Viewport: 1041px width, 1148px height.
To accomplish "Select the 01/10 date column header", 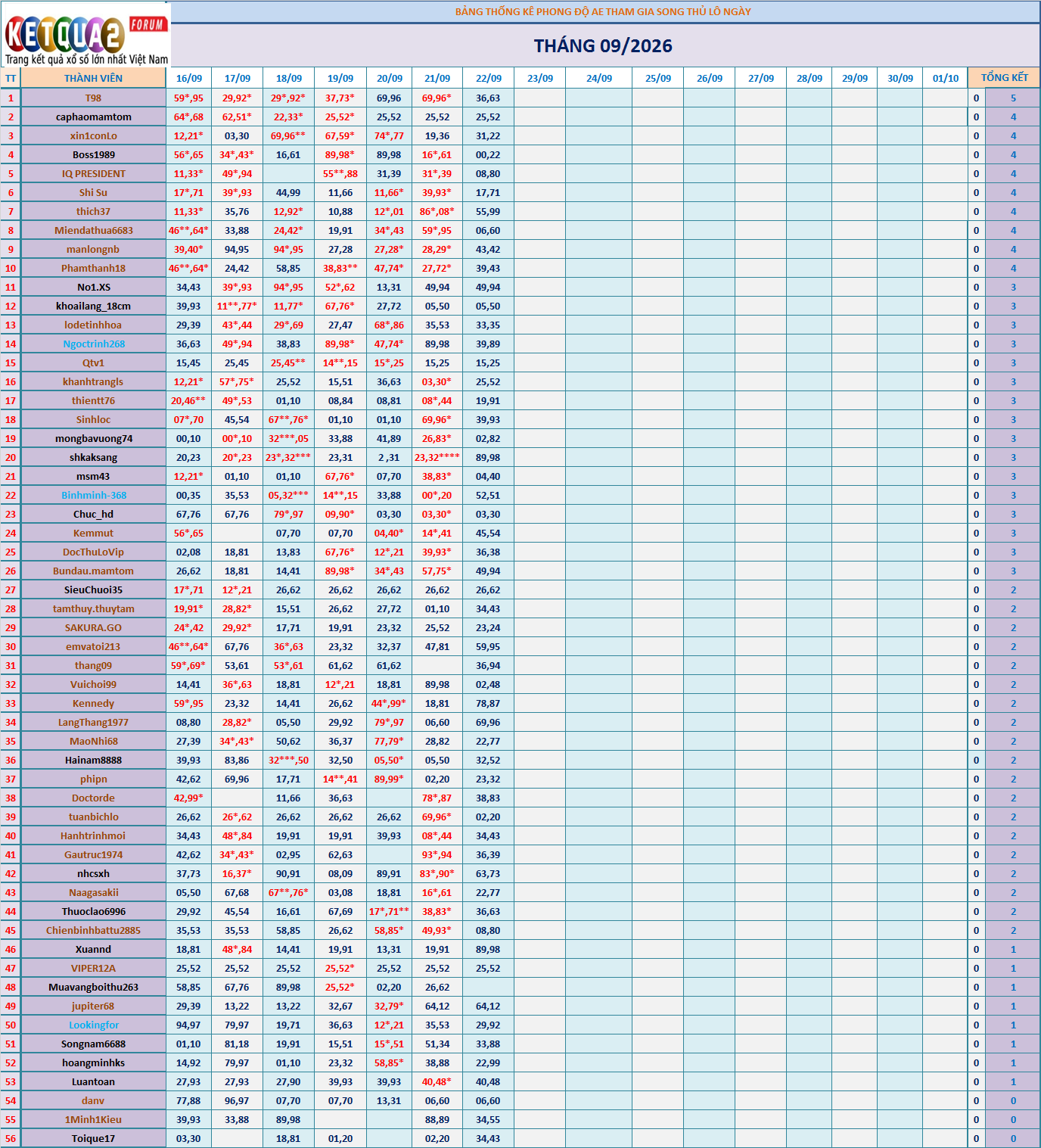I will tap(946, 78).
